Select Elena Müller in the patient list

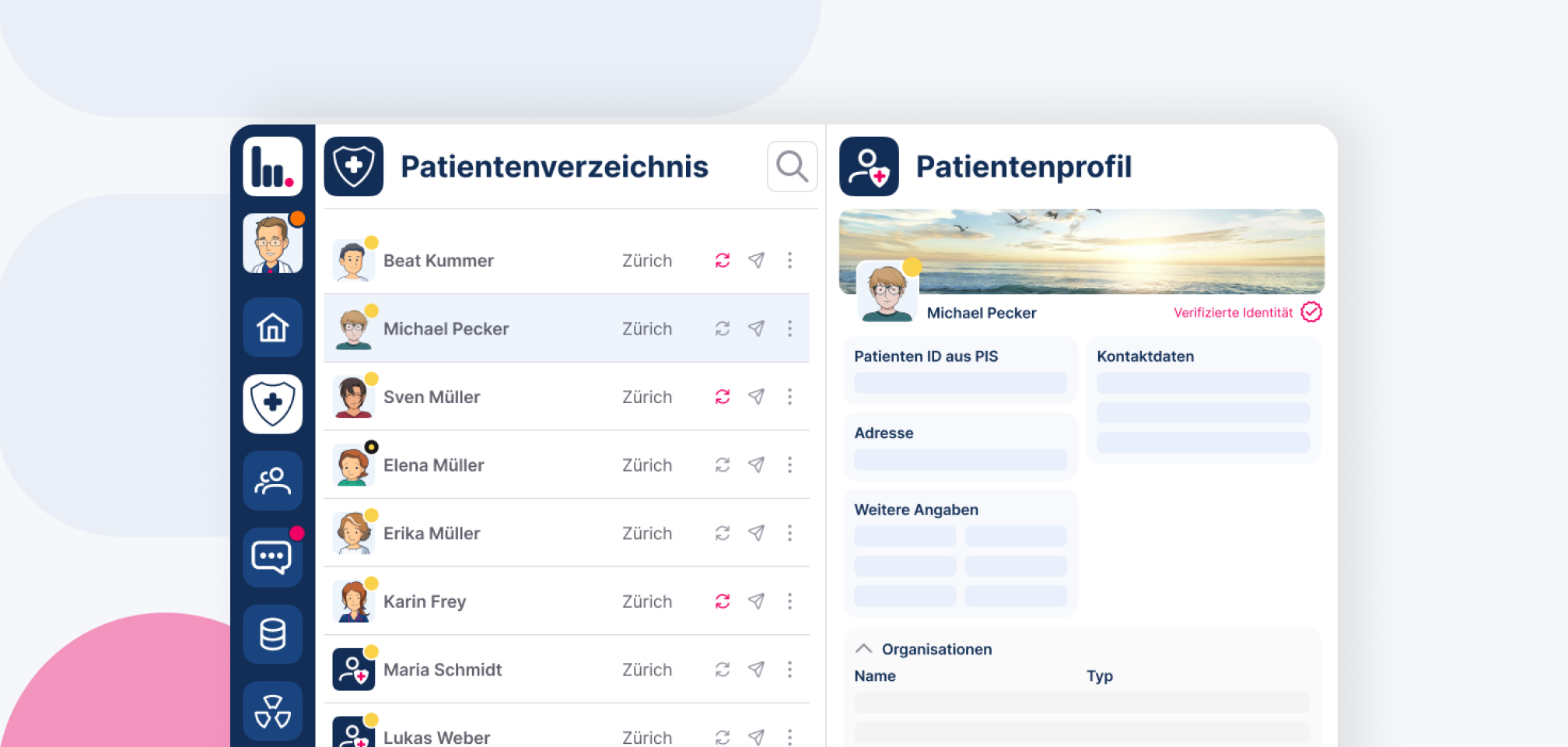coord(433,465)
